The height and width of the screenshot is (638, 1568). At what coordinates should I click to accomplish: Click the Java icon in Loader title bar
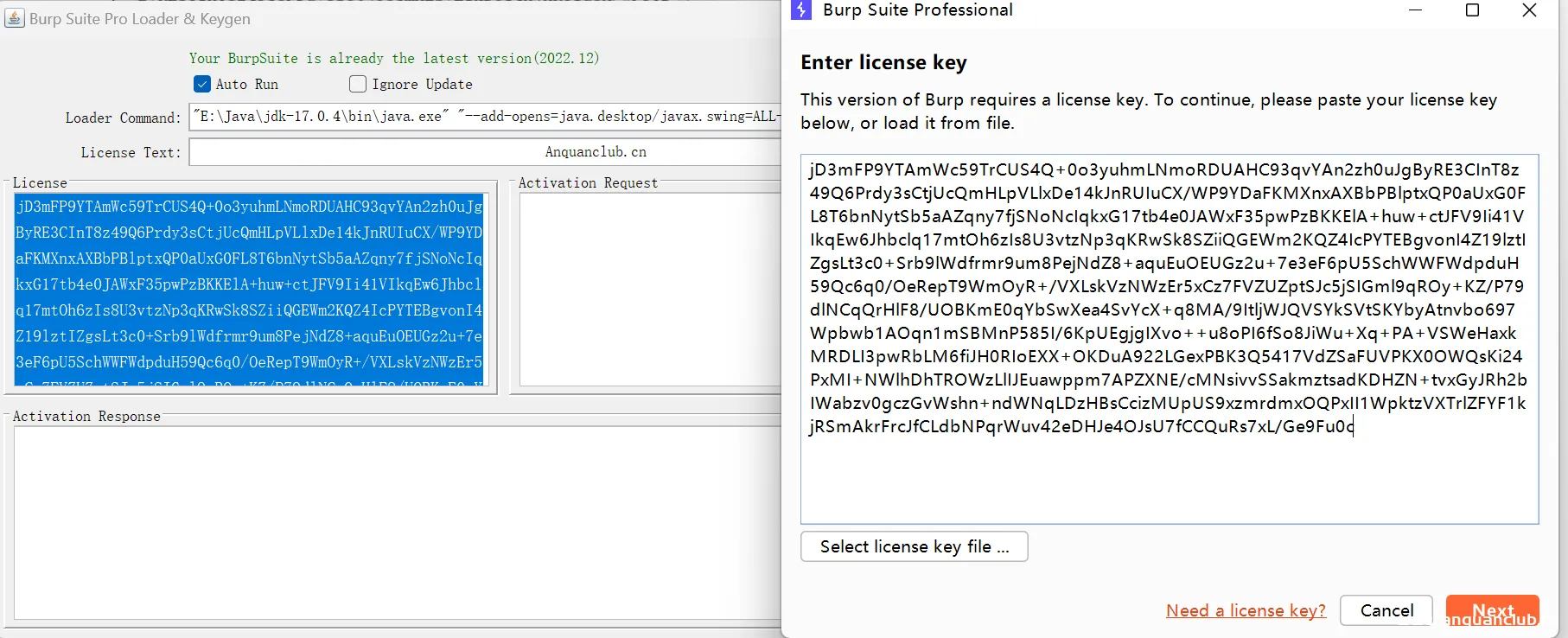pyautogui.click(x=15, y=18)
